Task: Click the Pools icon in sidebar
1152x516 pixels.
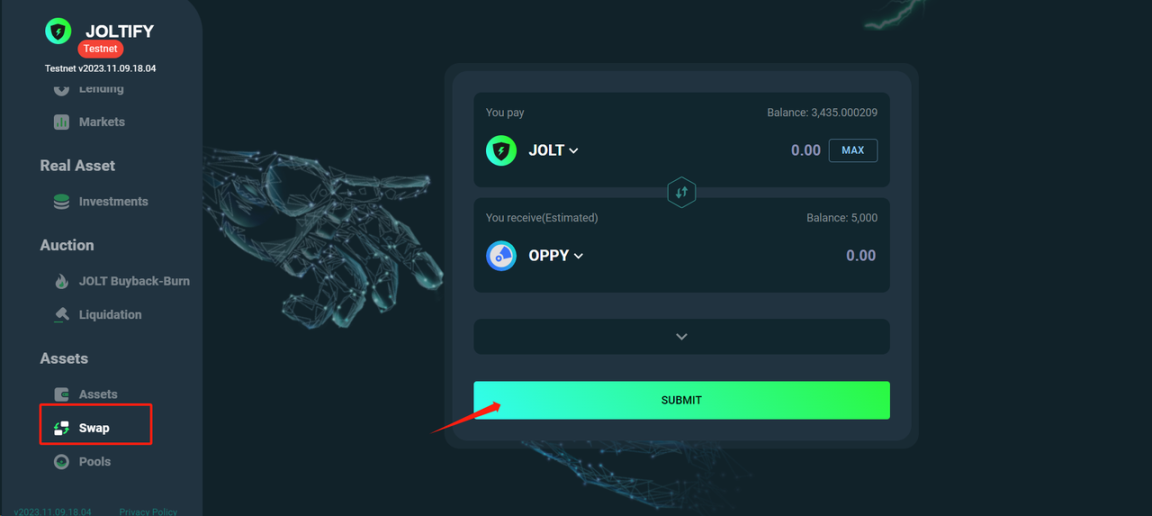Action: click(62, 462)
